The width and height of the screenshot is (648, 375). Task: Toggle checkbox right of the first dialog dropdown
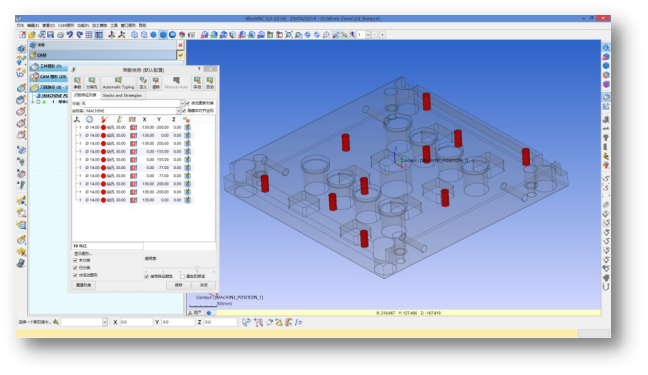(x=188, y=103)
